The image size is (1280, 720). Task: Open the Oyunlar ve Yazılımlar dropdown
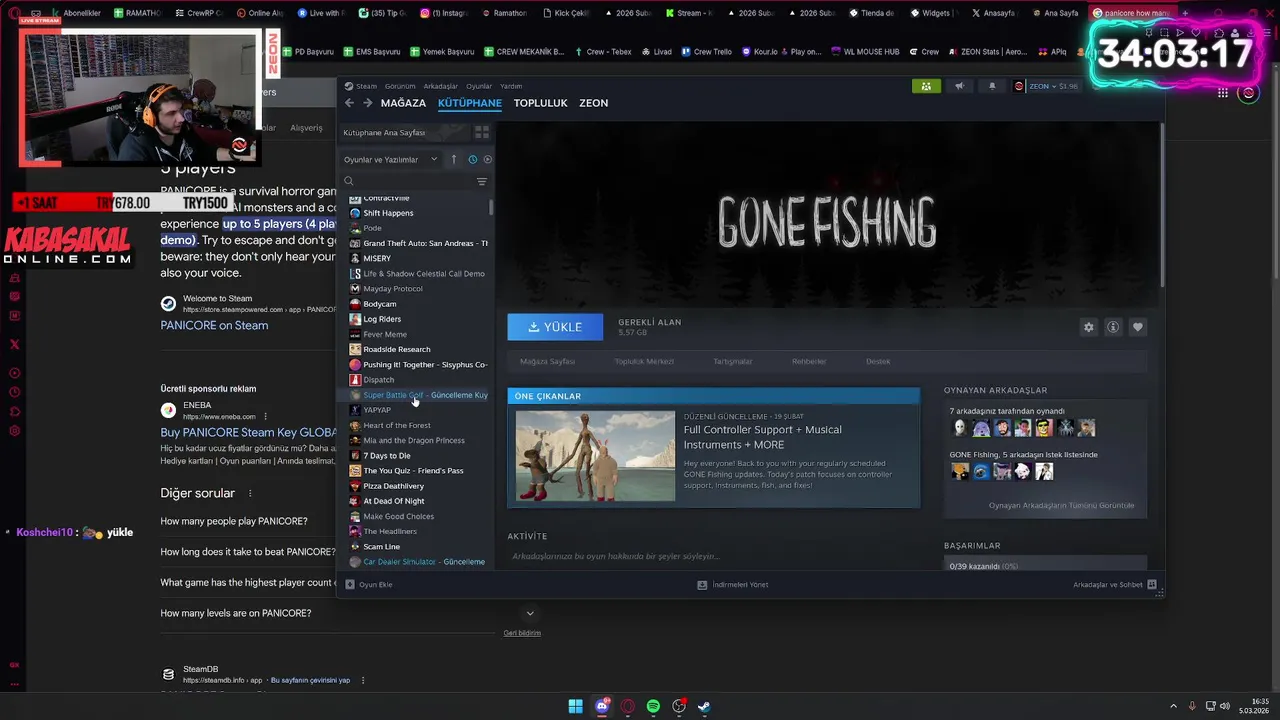click(x=391, y=159)
